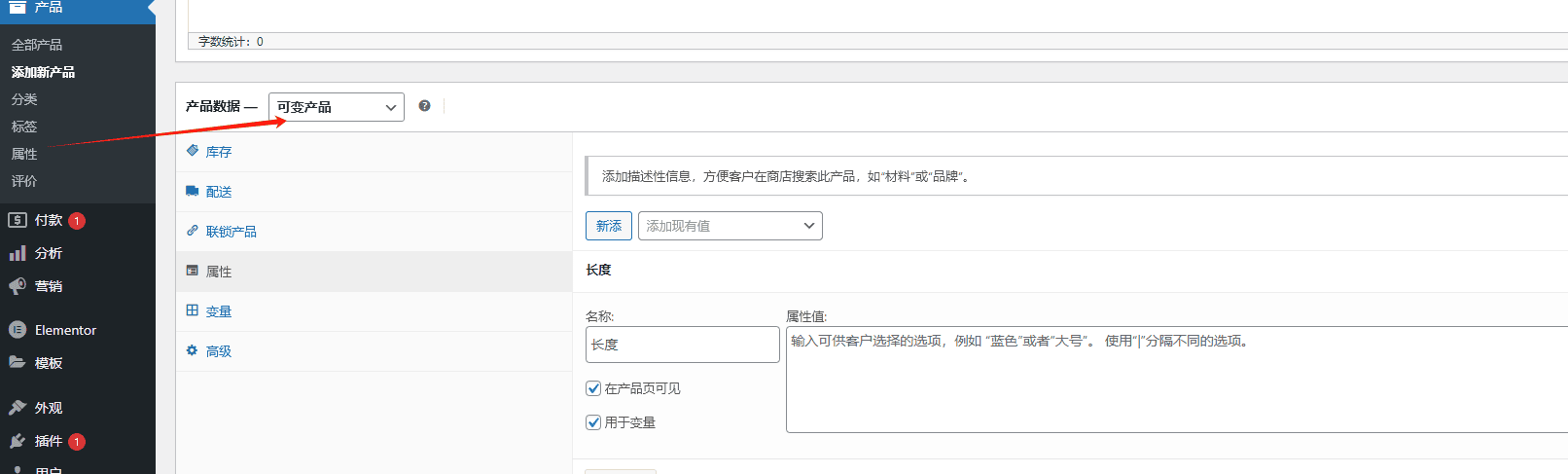Go to 全部产品 in sidebar

[x=37, y=45]
